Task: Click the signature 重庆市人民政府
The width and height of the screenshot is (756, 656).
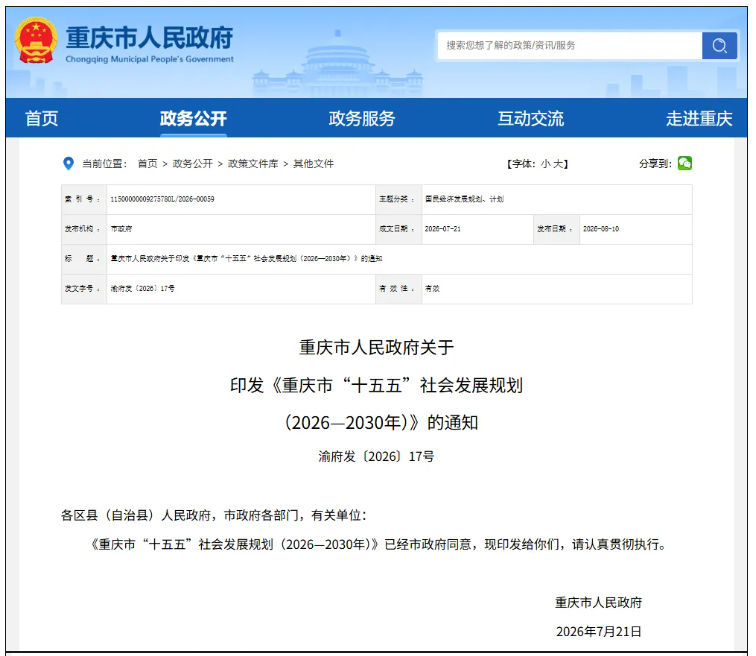Action: tap(598, 602)
